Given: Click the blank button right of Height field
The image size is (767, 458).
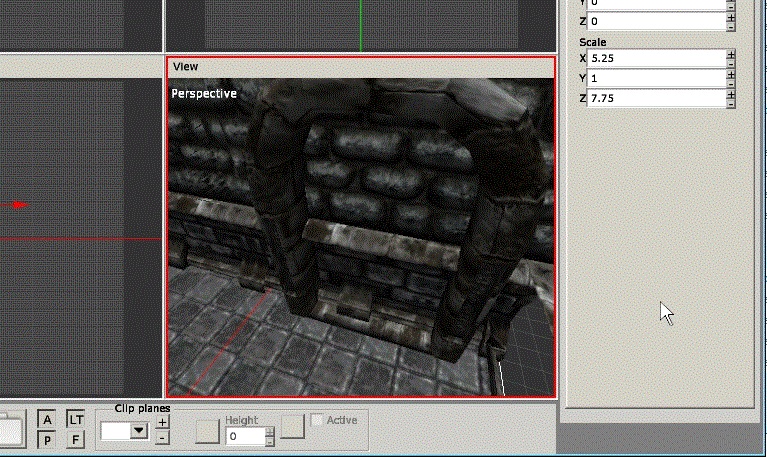Looking at the screenshot, I should click(x=292, y=427).
